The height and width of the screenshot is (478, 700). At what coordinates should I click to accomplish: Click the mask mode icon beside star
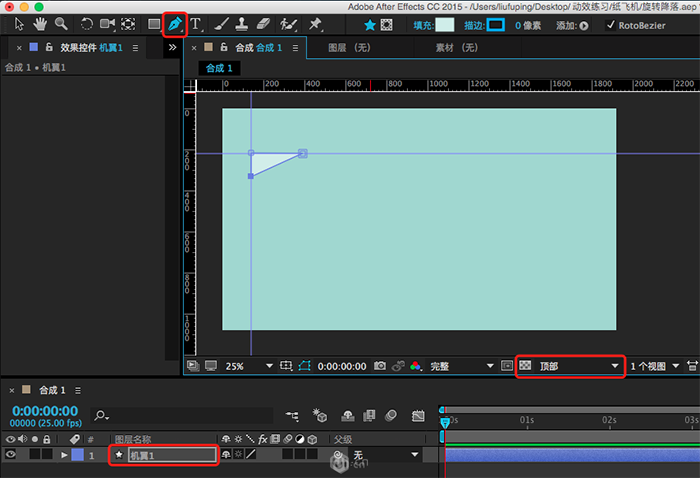coord(387,25)
